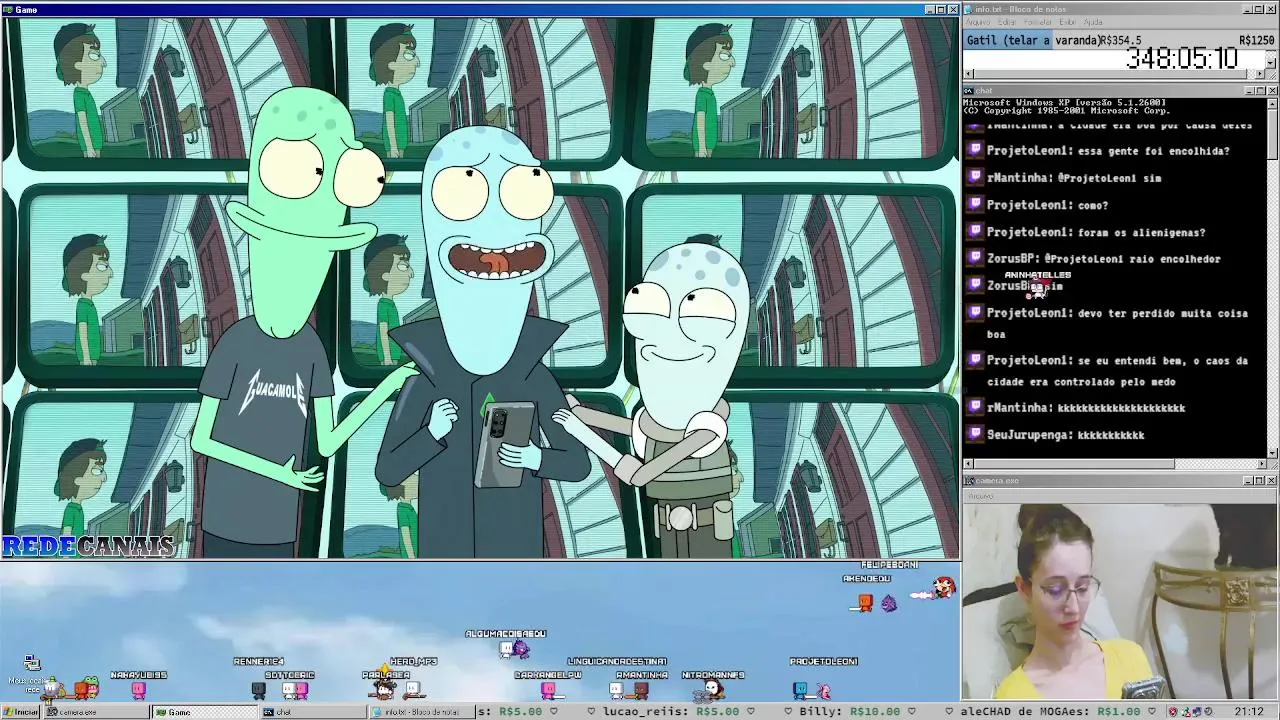
Task: Click the highlighted 'Gatil (telar a' text in Notepad
Action: [x=1008, y=40]
